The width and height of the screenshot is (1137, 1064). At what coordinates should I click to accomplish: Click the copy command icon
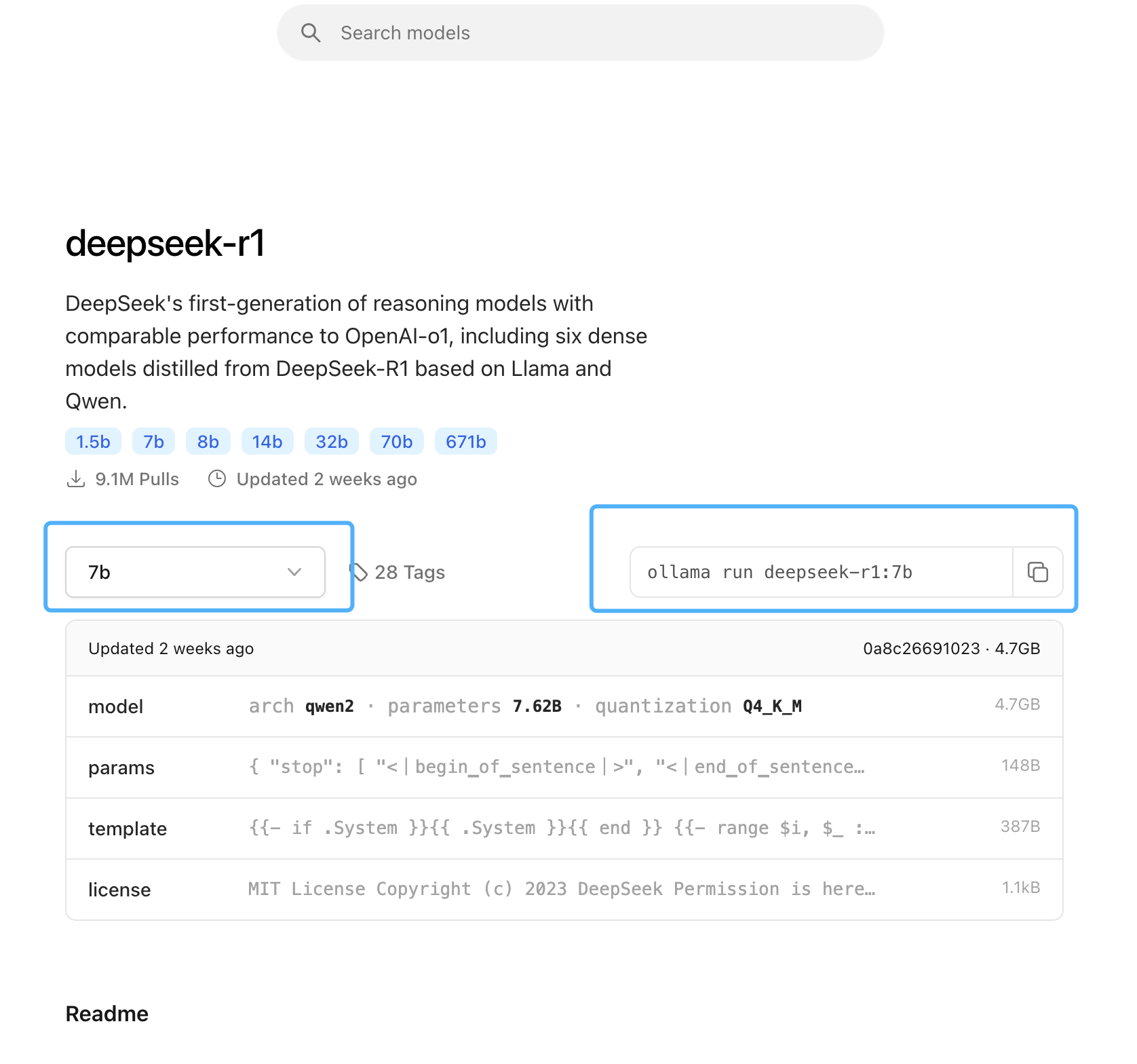(1037, 573)
